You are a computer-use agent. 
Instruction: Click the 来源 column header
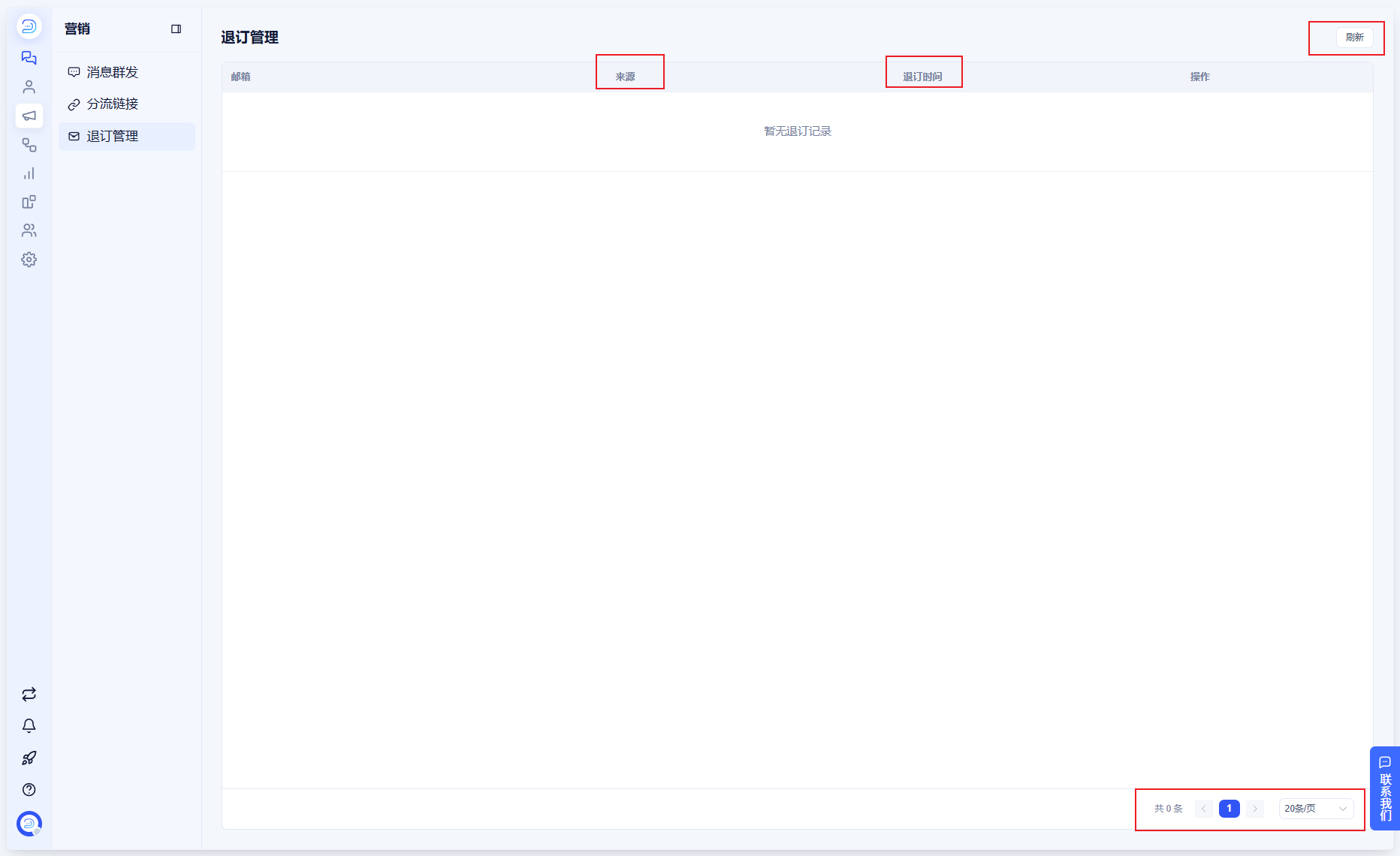point(625,77)
